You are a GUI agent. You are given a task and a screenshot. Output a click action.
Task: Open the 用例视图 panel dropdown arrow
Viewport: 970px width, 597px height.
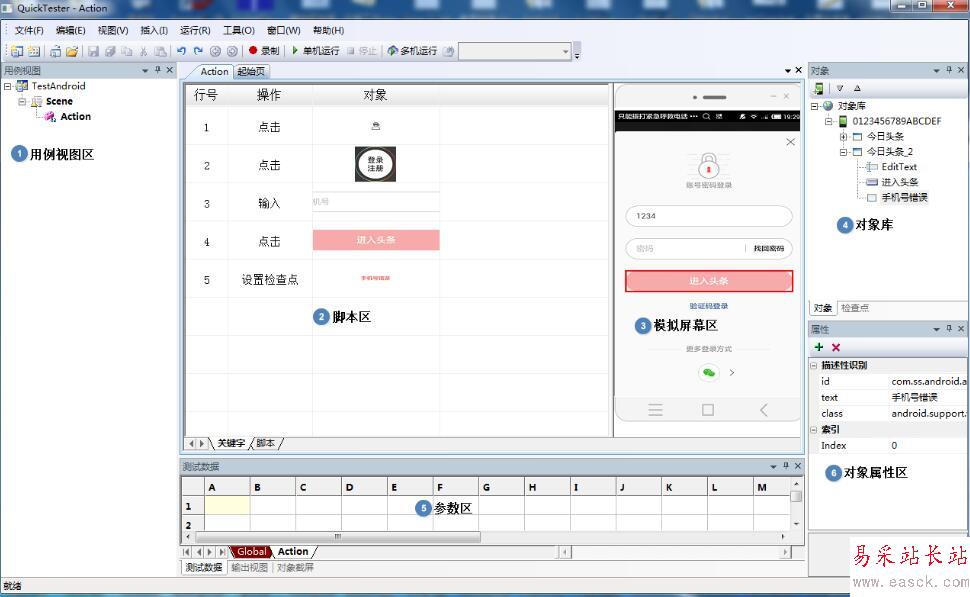tap(145, 71)
